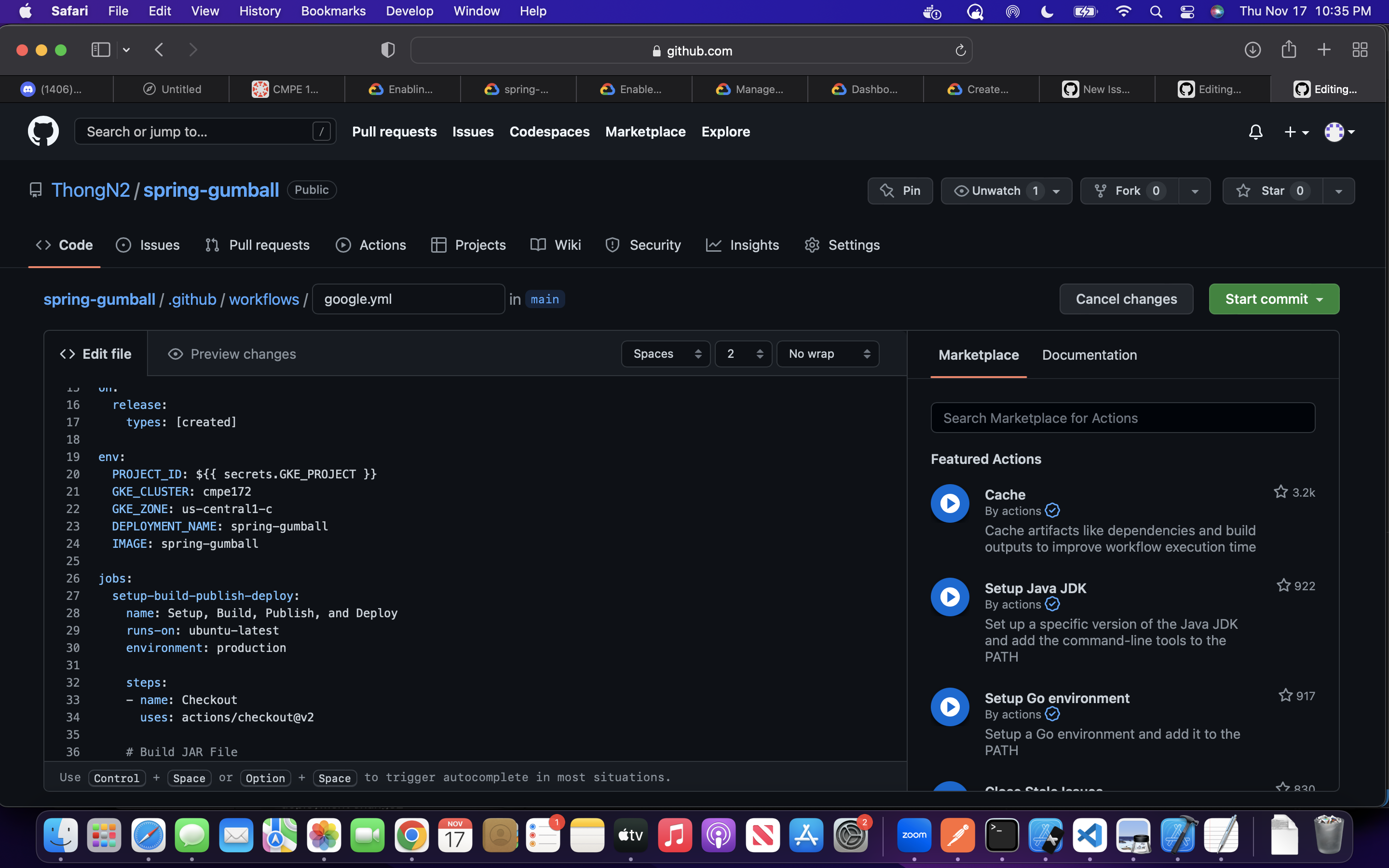Viewport: 1389px width, 868px height.
Task: Toggle the Safari sidebar button
Action: click(x=101, y=50)
